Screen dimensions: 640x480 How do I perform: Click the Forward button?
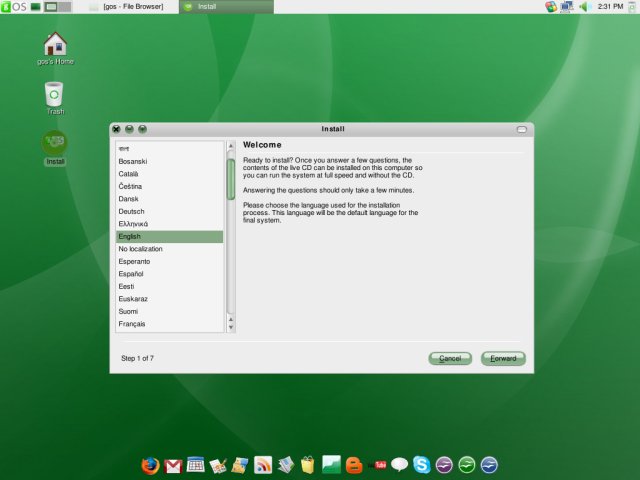pyautogui.click(x=503, y=358)
